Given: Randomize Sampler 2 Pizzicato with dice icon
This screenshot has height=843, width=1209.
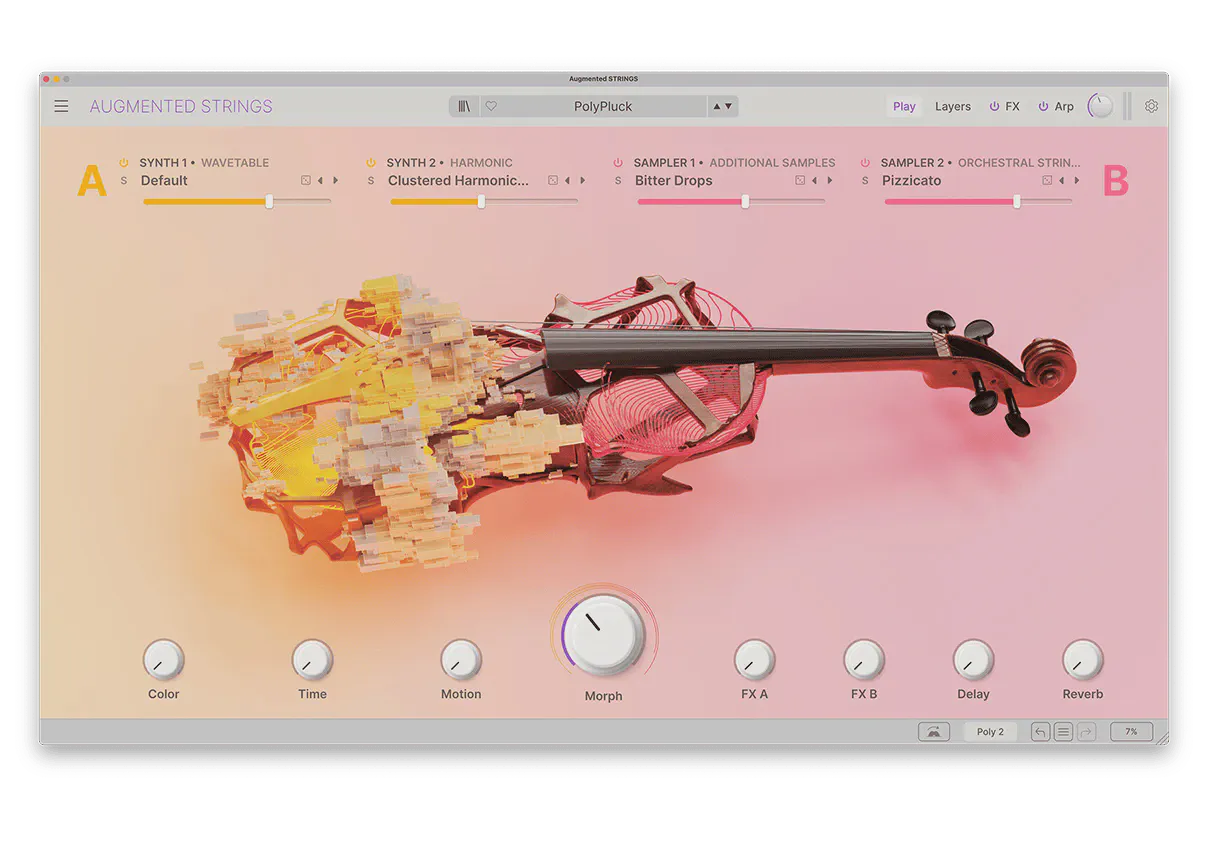Looking at the screenshot, I should 1047,181.
